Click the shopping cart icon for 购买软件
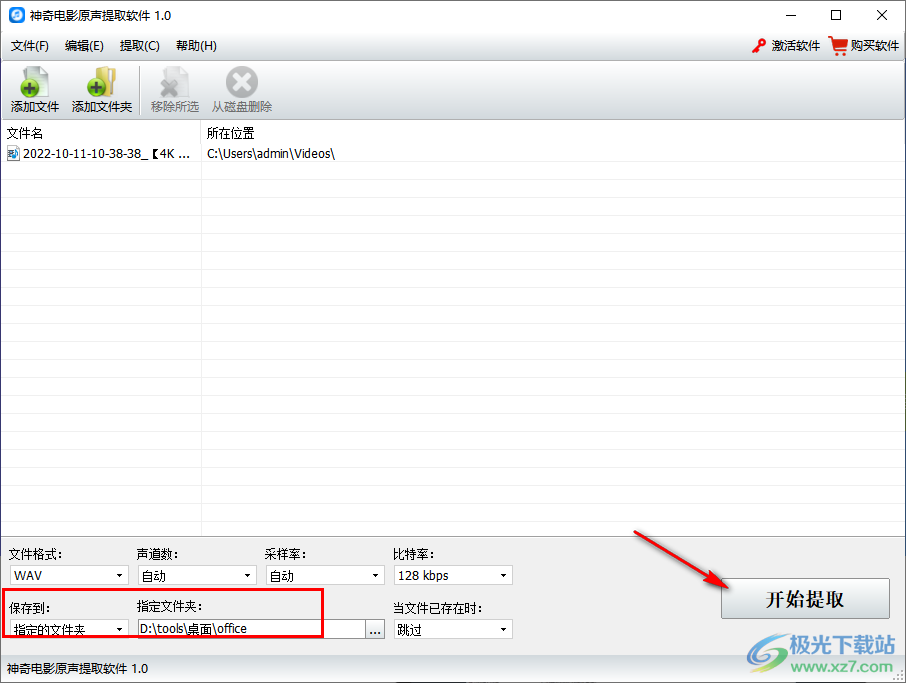 tap(838, 45)
